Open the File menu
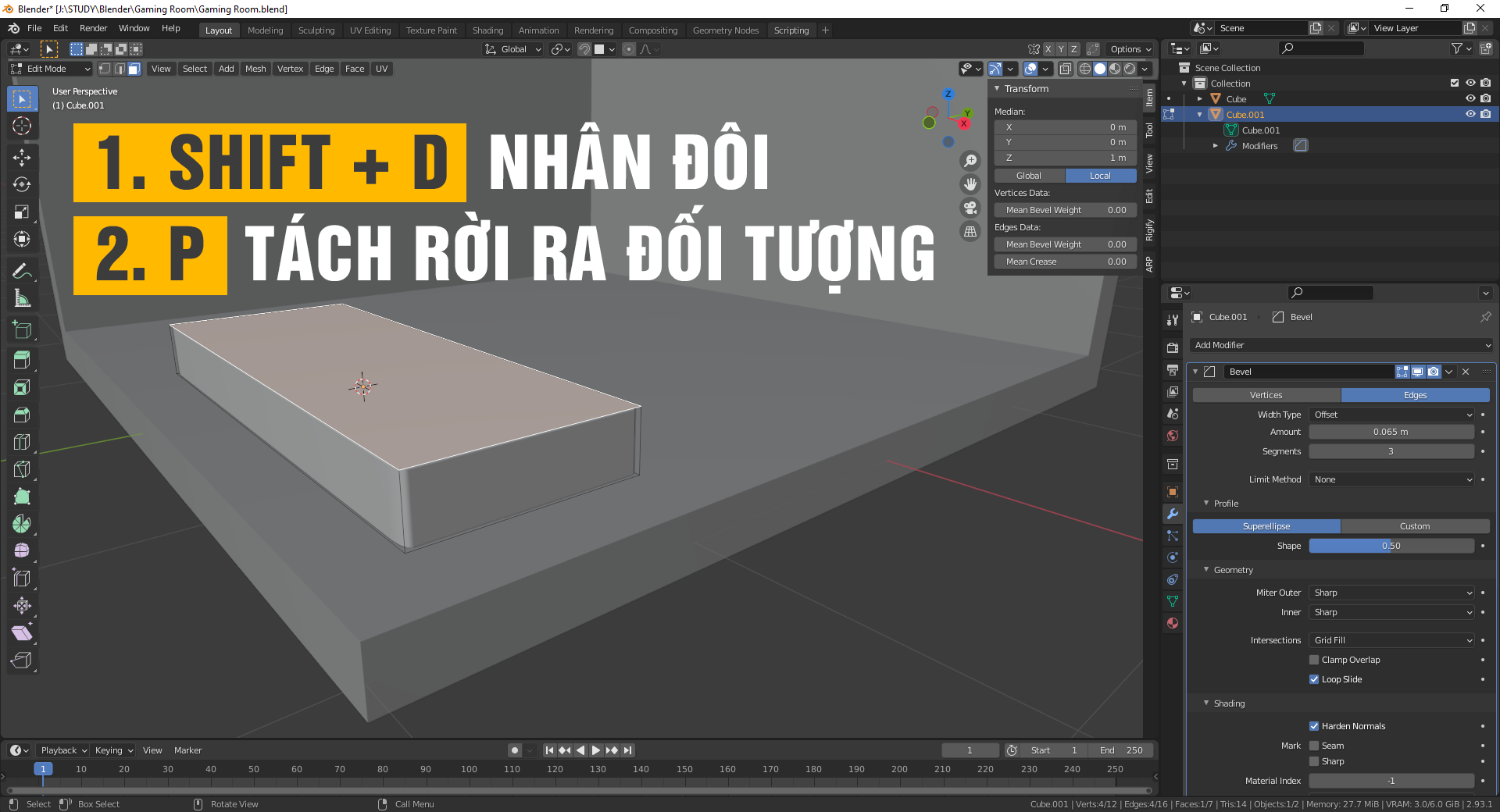 coord(34,28)
